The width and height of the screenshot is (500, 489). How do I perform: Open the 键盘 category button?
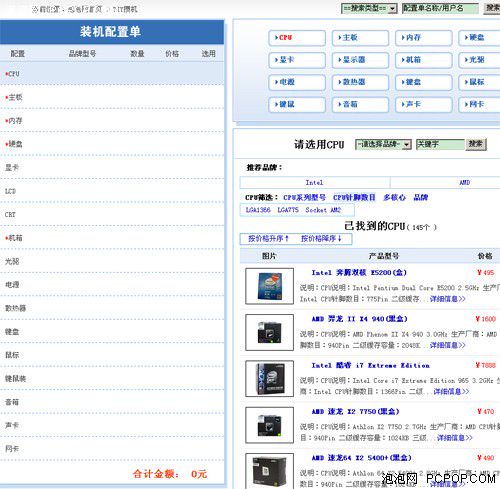(x=424, y=82)
